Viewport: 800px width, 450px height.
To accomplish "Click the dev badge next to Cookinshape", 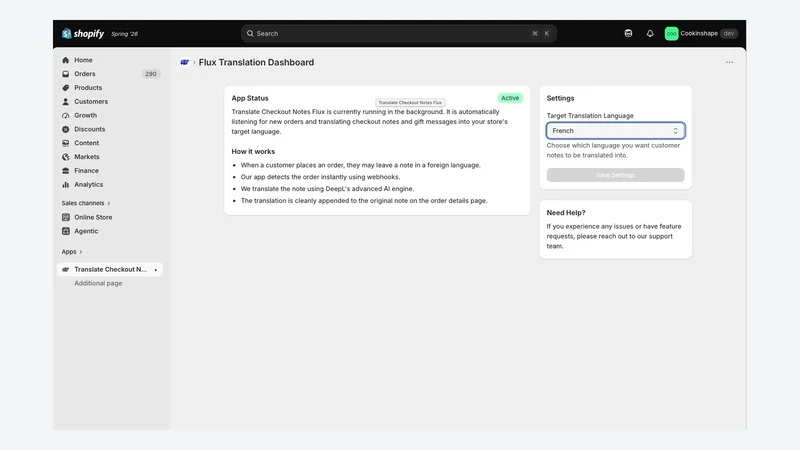I will [729, 33].
